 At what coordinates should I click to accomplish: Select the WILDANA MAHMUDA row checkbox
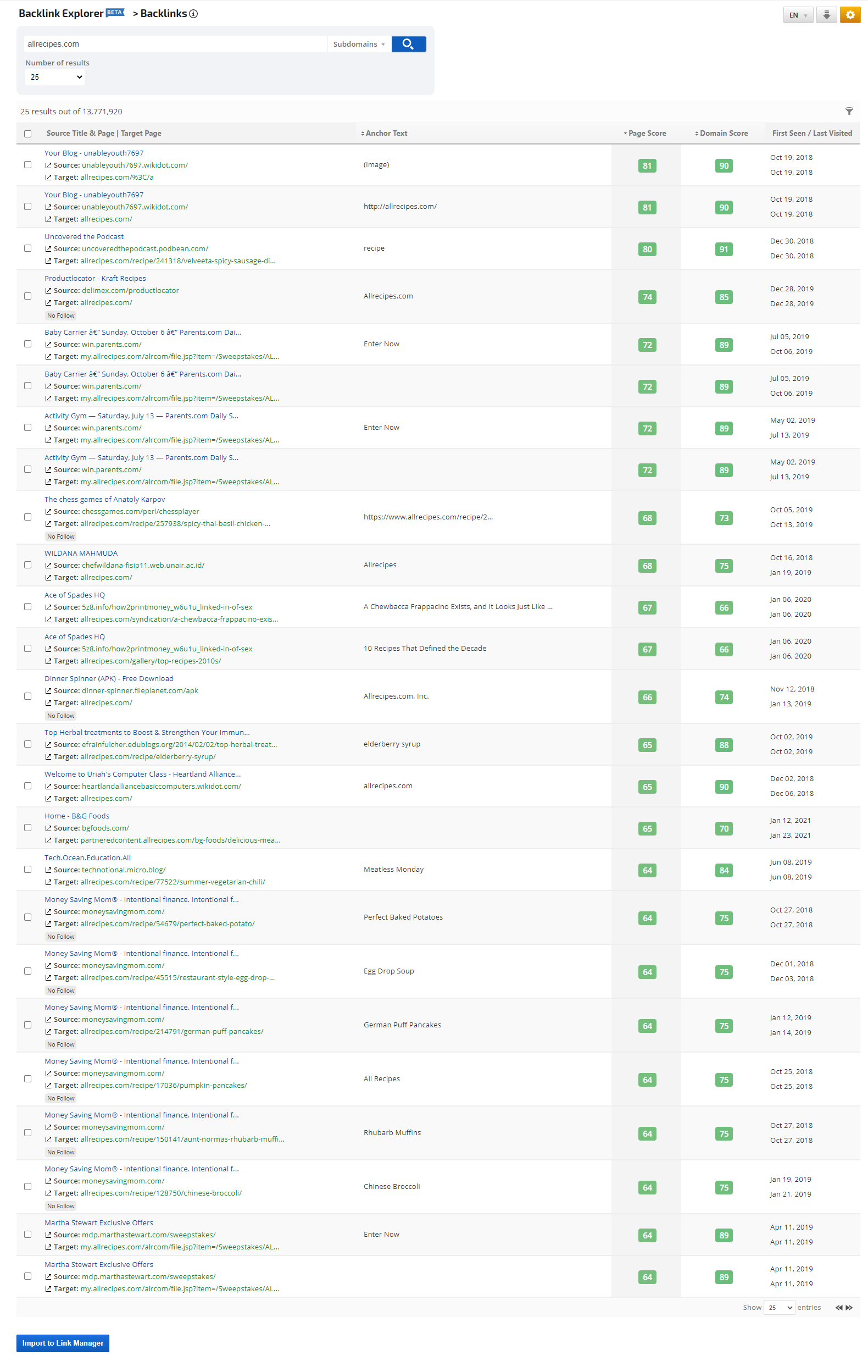[x=28, y=565]
